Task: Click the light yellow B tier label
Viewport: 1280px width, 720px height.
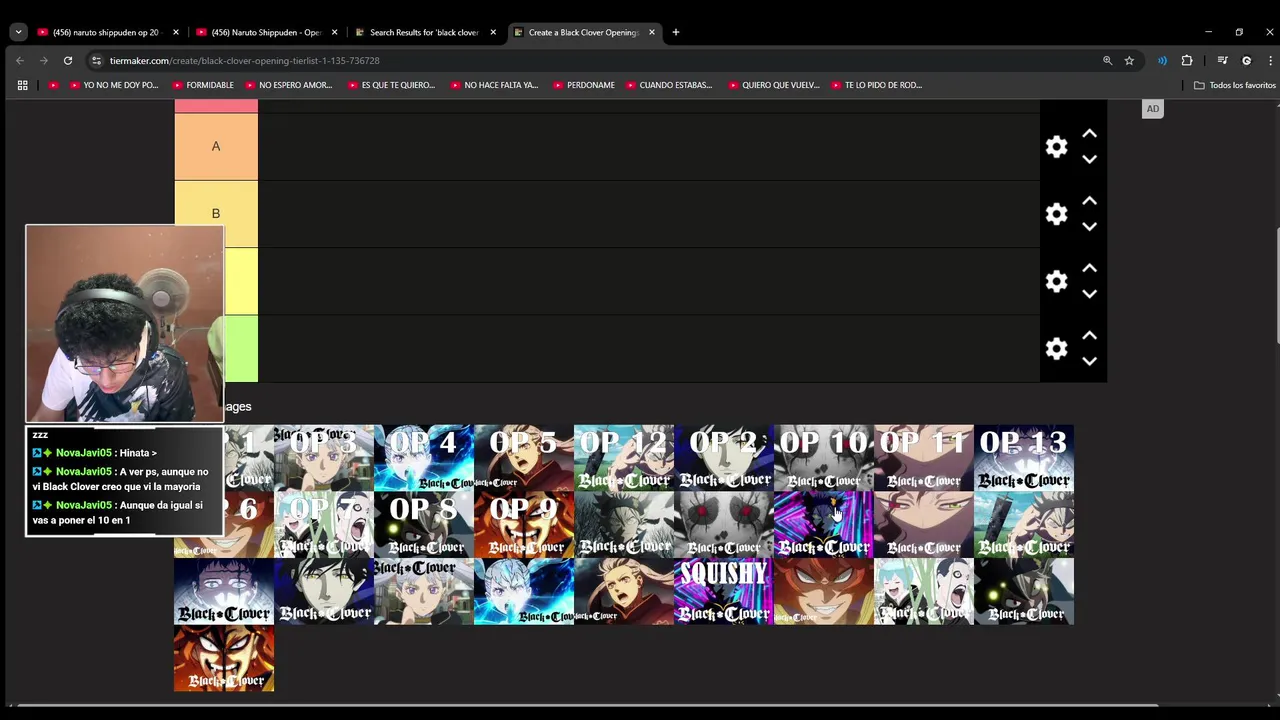Action: [216, 213]
